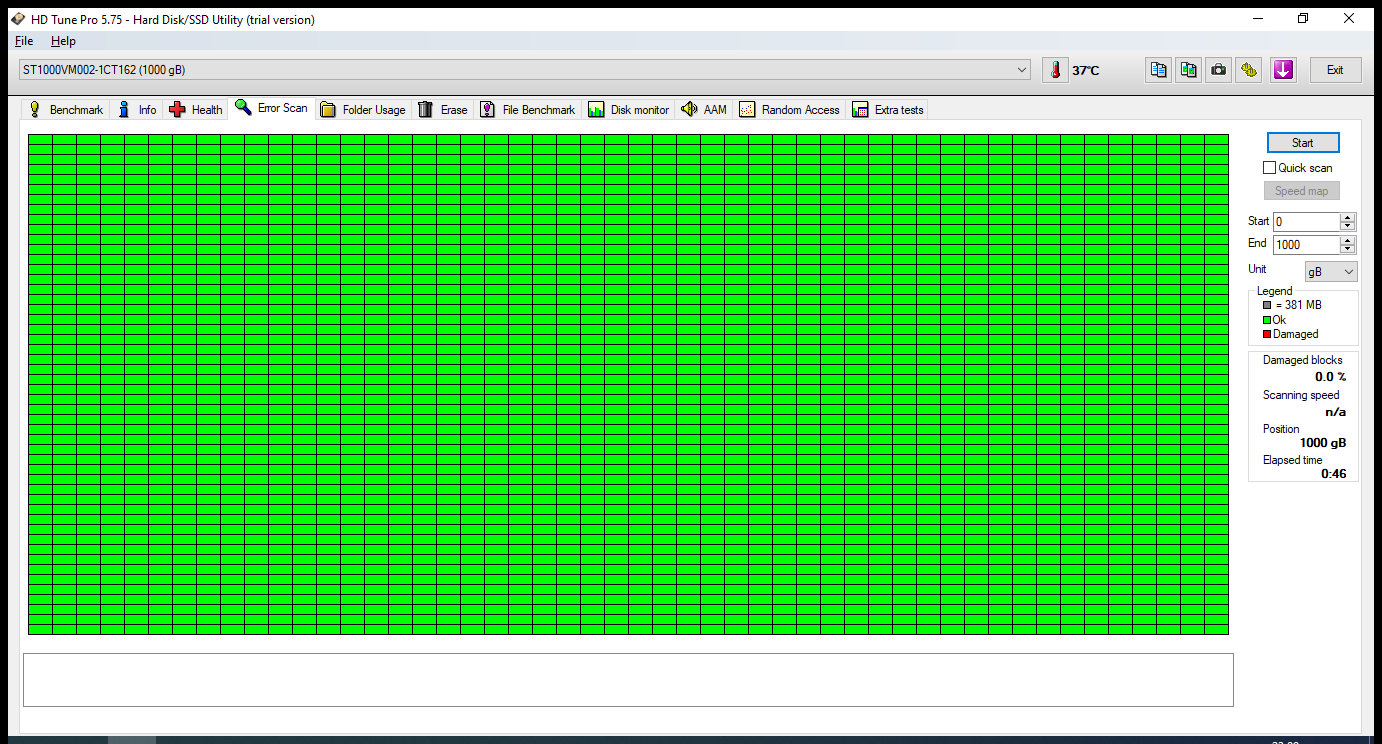Screen dimensions: 1382x744
Task: Expand the ST1000VM002 drive selector
Action: pos(524,70)
